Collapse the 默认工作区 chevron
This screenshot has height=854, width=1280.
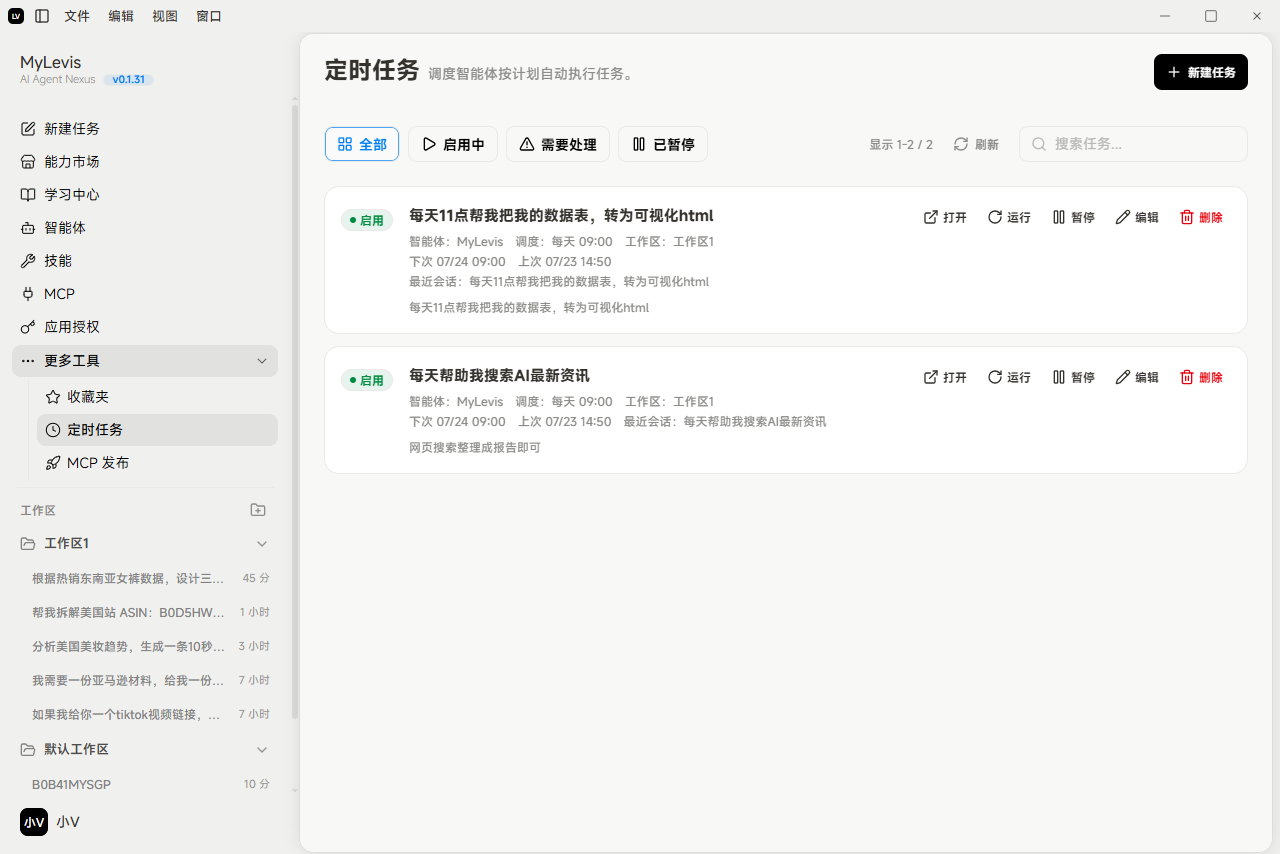coord(262,750)
